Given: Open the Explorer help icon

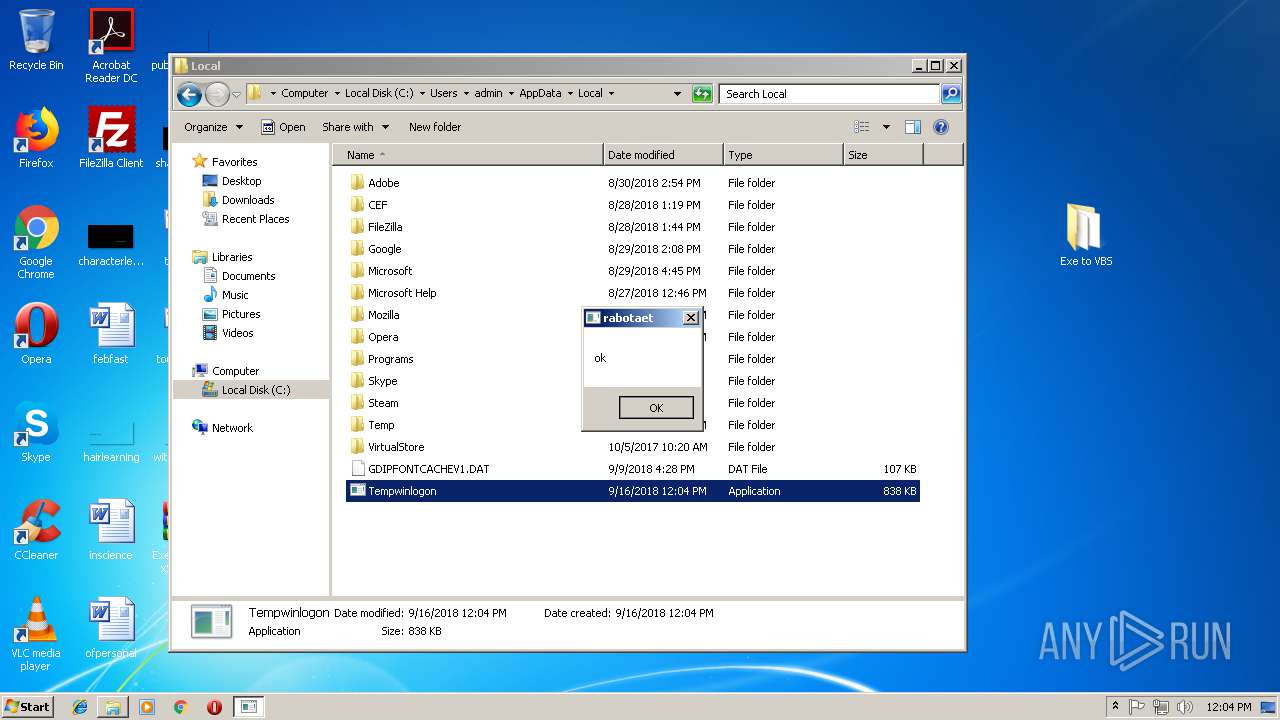Looking at the screenshot, I should [941, 127].
